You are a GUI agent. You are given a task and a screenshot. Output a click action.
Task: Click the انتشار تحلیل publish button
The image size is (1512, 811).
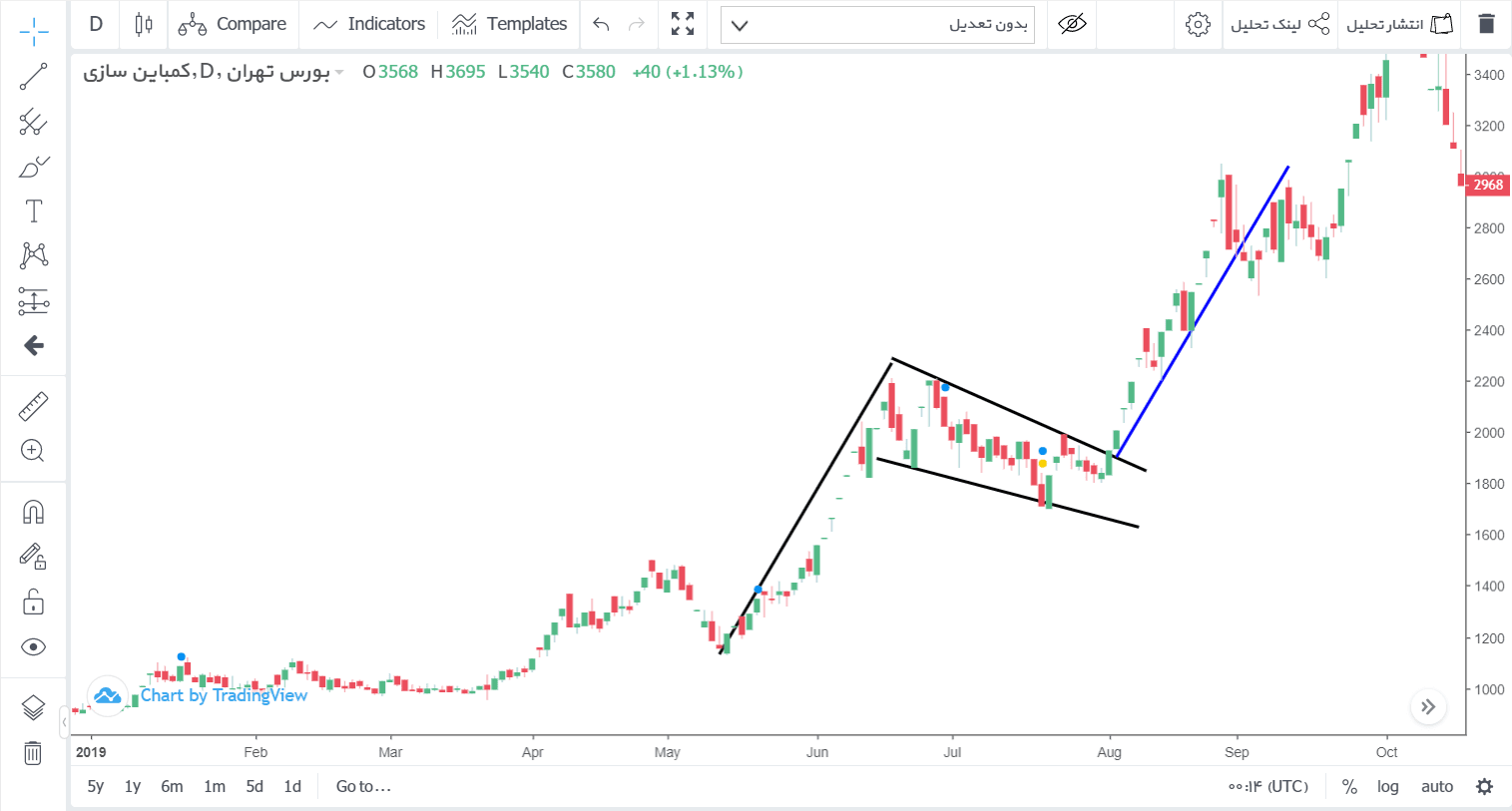[x=1400, y=24]
